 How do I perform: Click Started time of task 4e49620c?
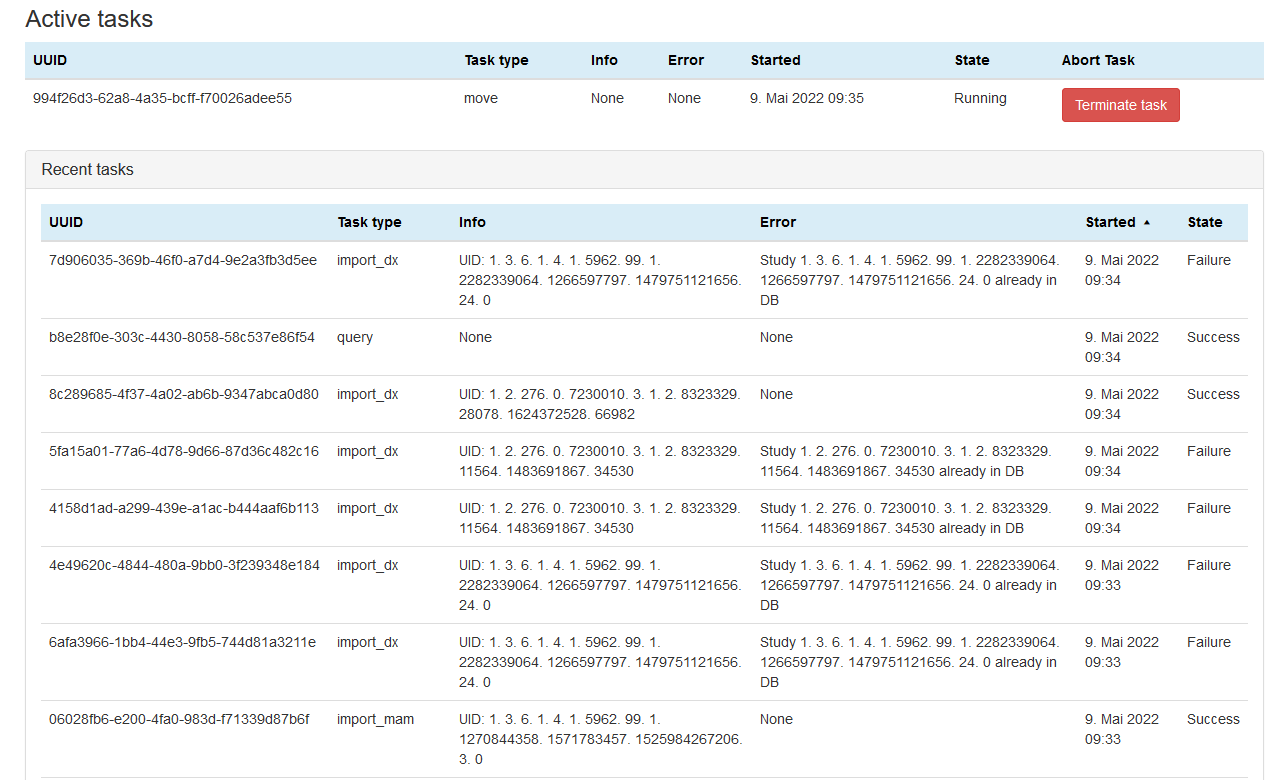pos(1122,575)
